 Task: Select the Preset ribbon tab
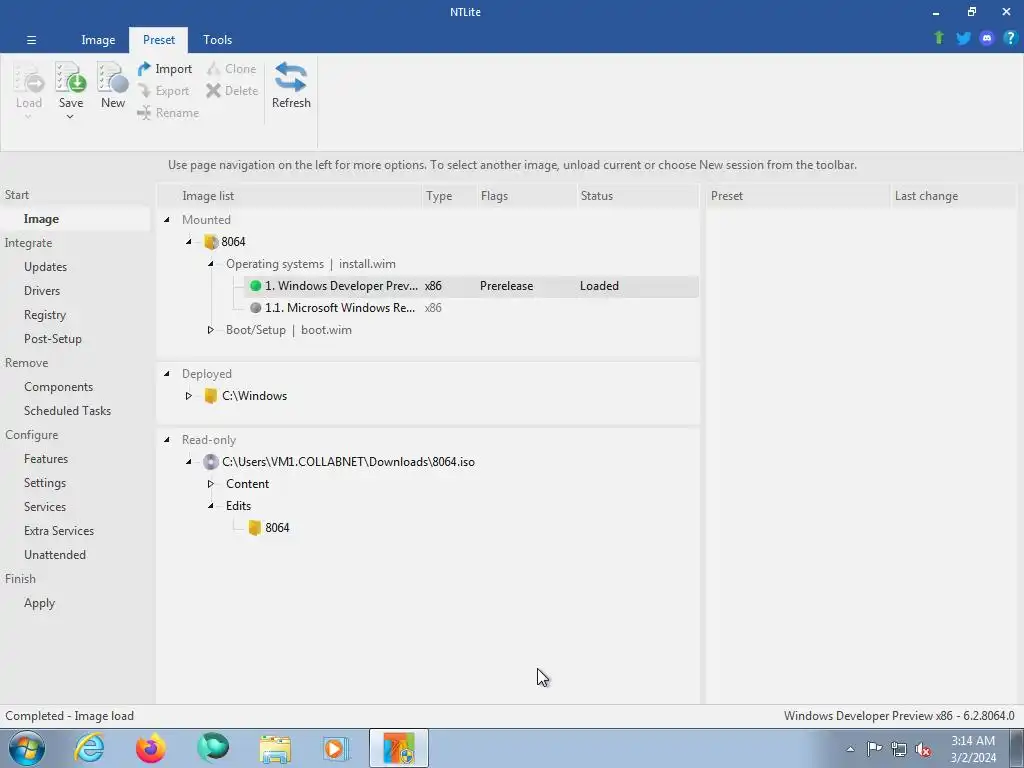coord(159,40)
